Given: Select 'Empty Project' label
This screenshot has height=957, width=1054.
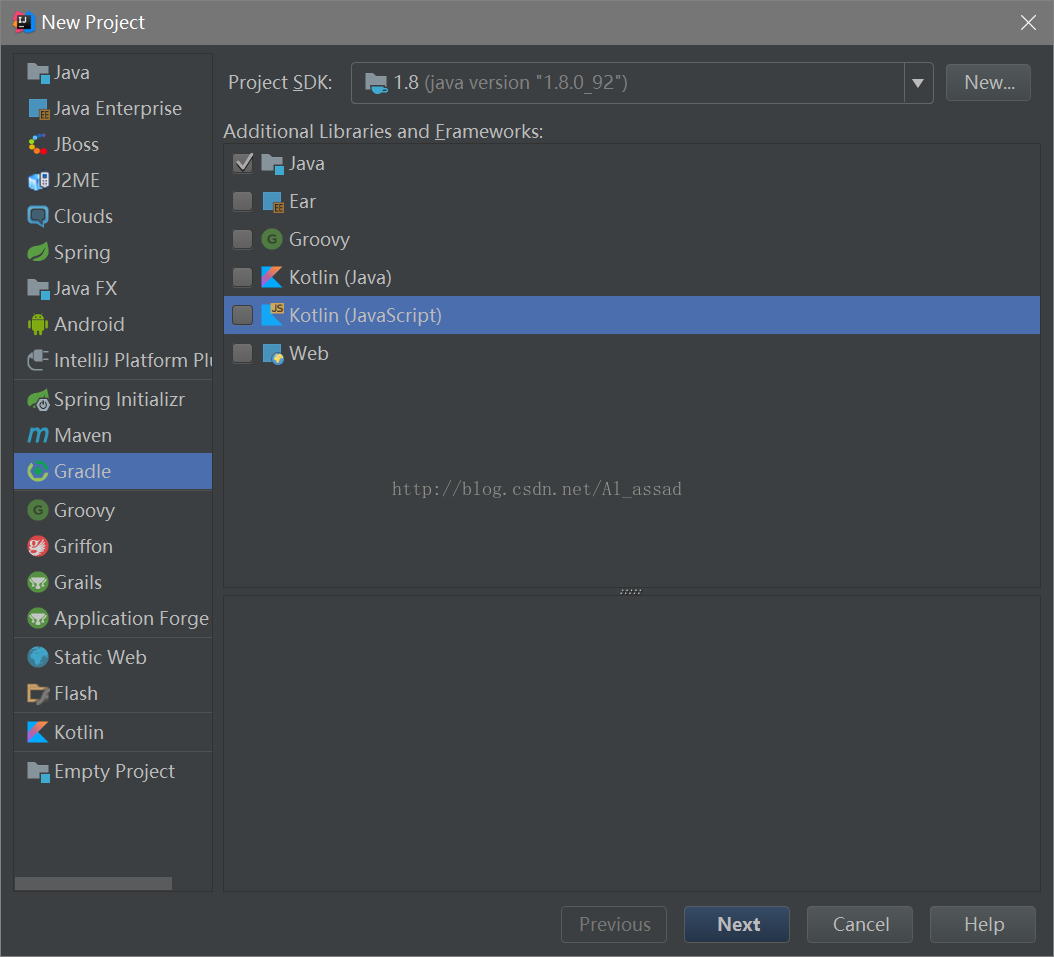Looking at the screenshot, I should pyautogui.click(x=114, y=772).
